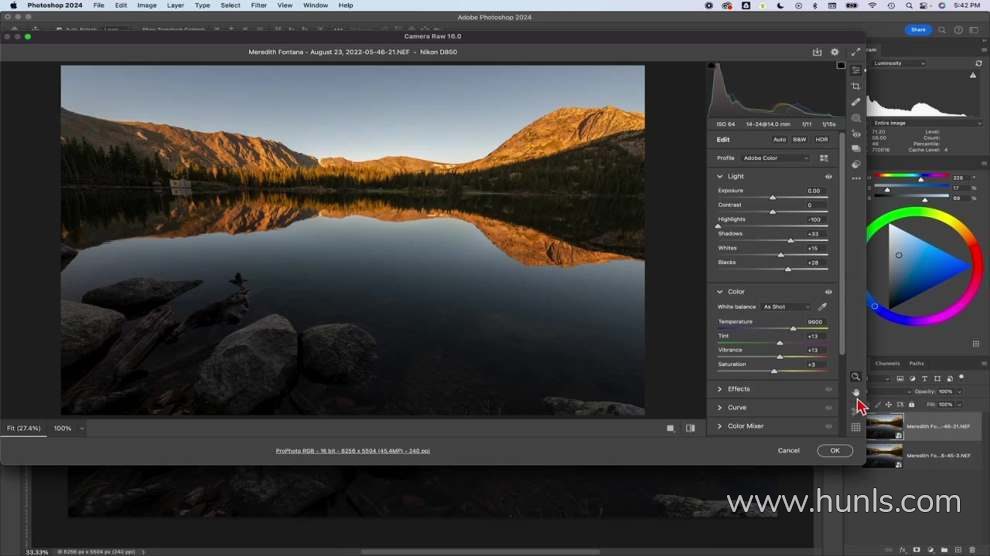Viewport: 990px width, 556px height.
Task: Switch to the Channels tab
Action: coord(887,364)
